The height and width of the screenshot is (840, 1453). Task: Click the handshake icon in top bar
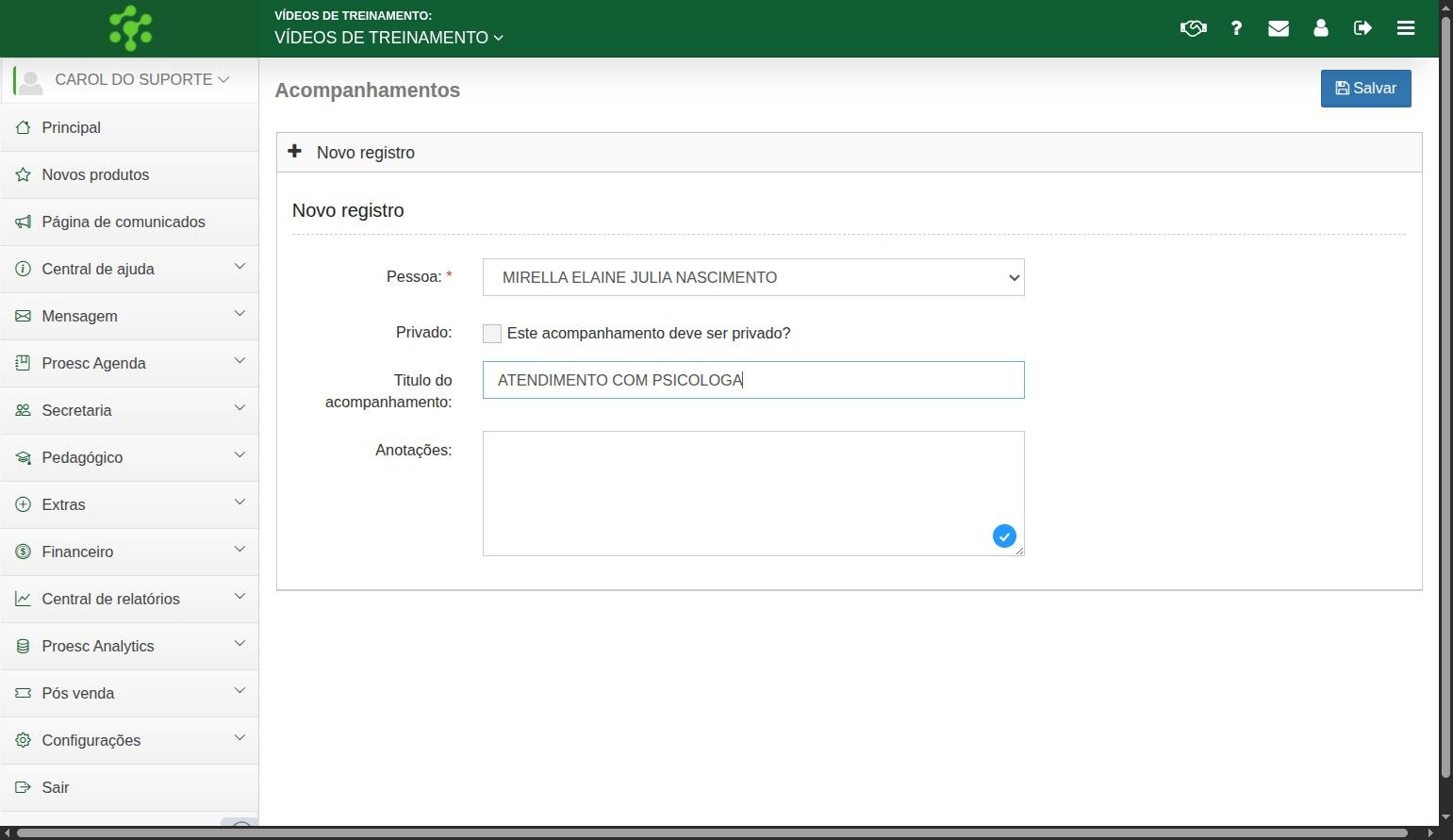click(1193, 28)
